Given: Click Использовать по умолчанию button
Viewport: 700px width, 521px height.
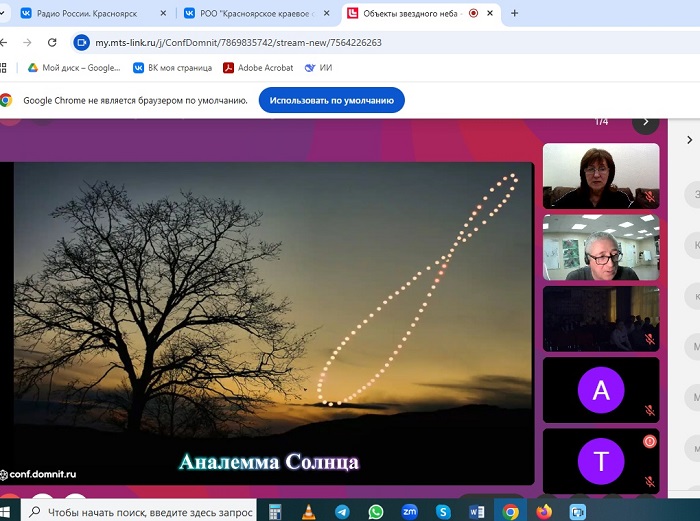Looking at the screenshot, I should 331,100.
